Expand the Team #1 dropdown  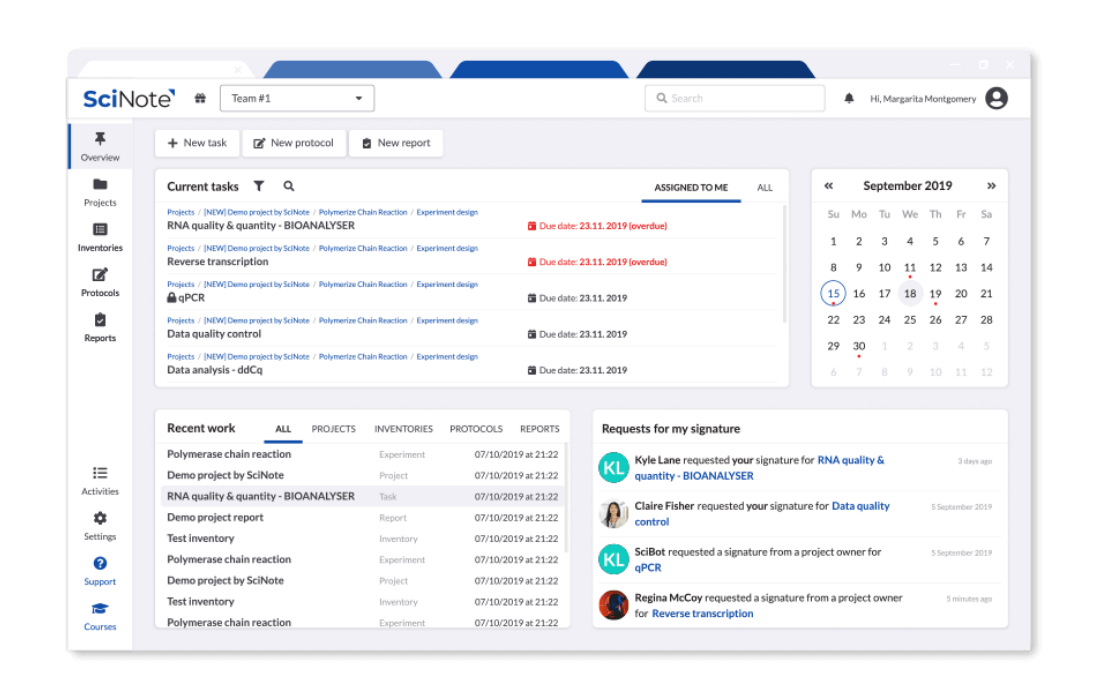[x=297, y=98]
